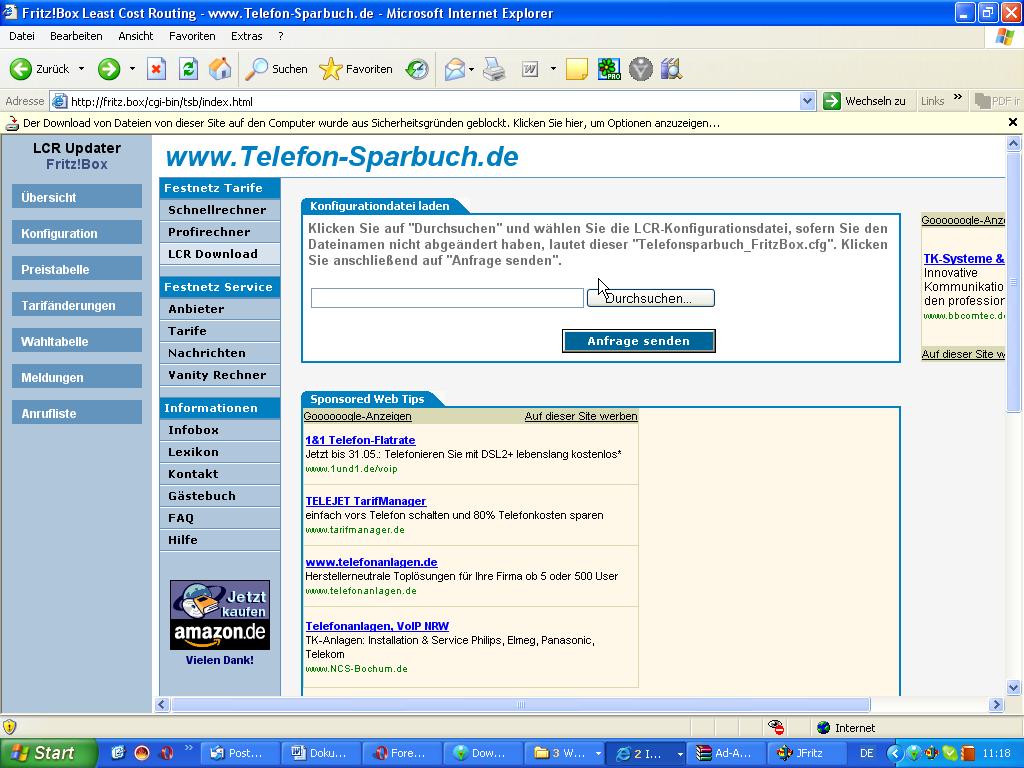Print the page using the printer icon
The height and width of the screenshot is (768, 1024).
pos(494,69)
